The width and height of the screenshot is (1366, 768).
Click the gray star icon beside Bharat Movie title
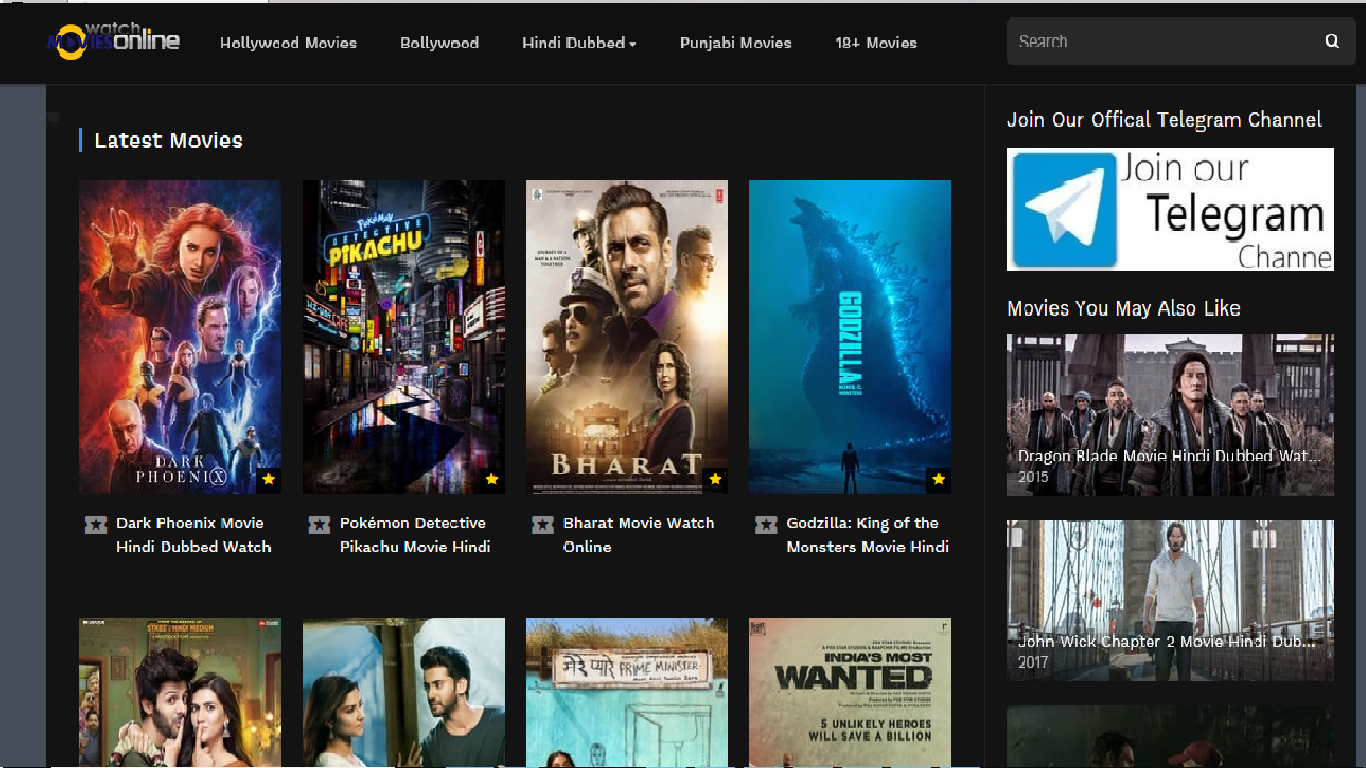coord(543,524)
